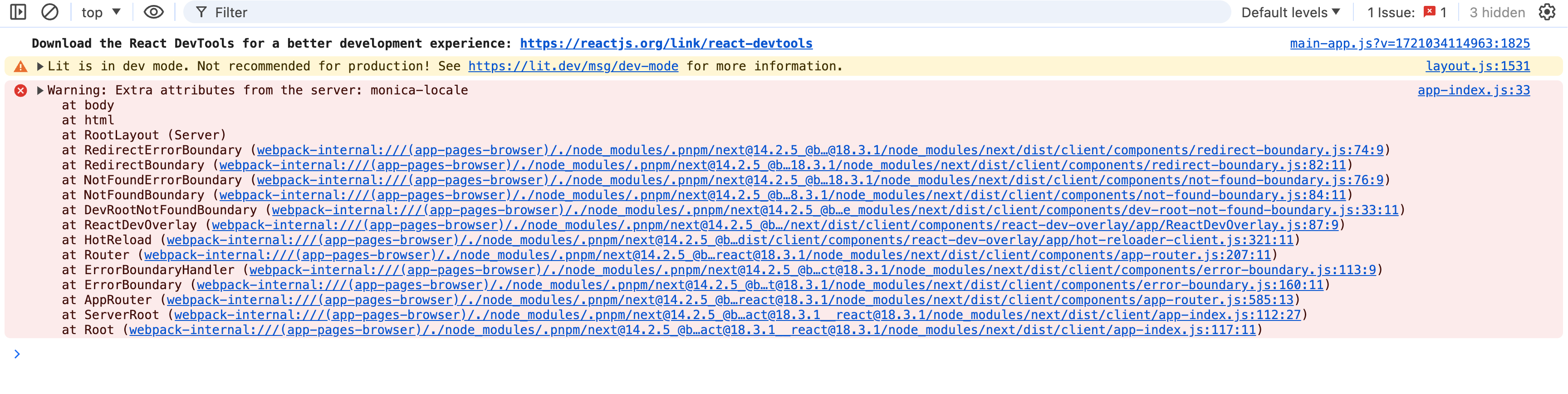
Task: Click the filter funnel icon
Action: (x=201, y=12)
